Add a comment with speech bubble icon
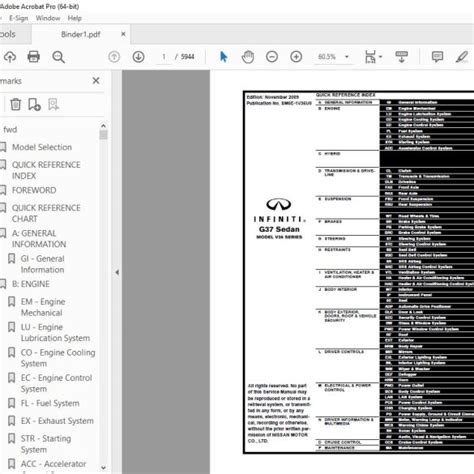 pos(437,57)
